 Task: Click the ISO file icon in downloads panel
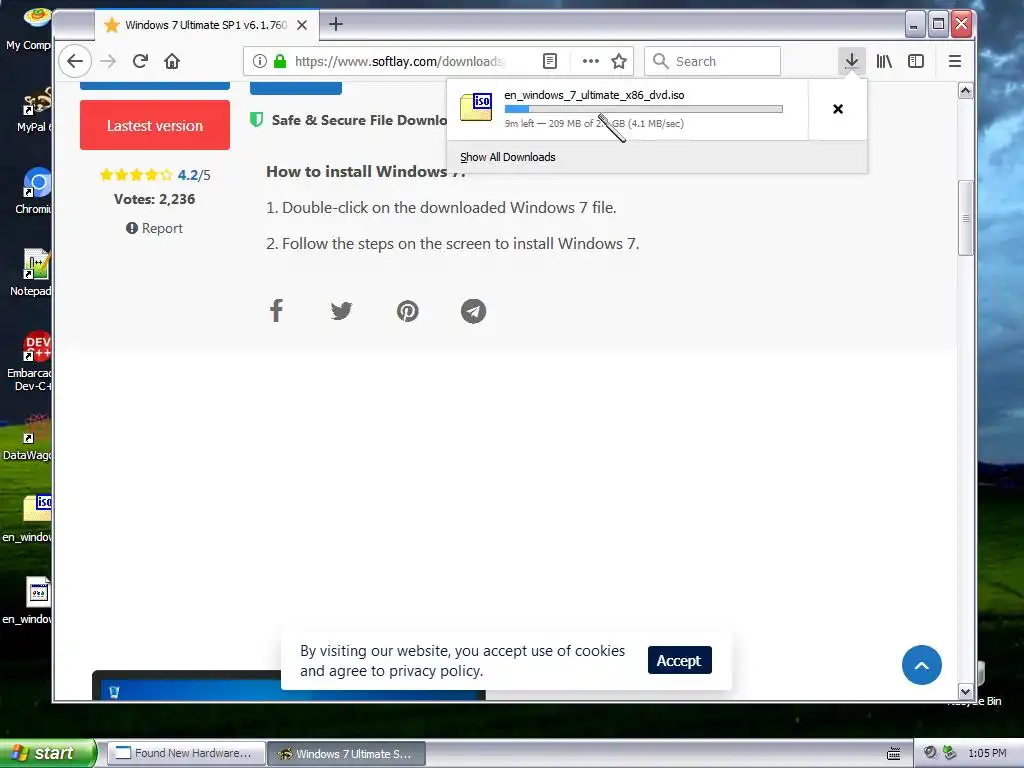[476, 108]
